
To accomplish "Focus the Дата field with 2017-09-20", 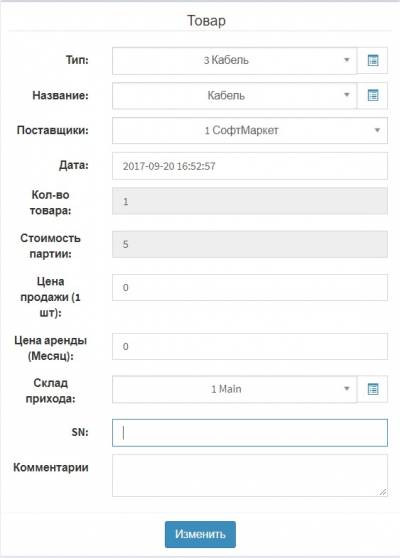I will click(x=250, y=166).
